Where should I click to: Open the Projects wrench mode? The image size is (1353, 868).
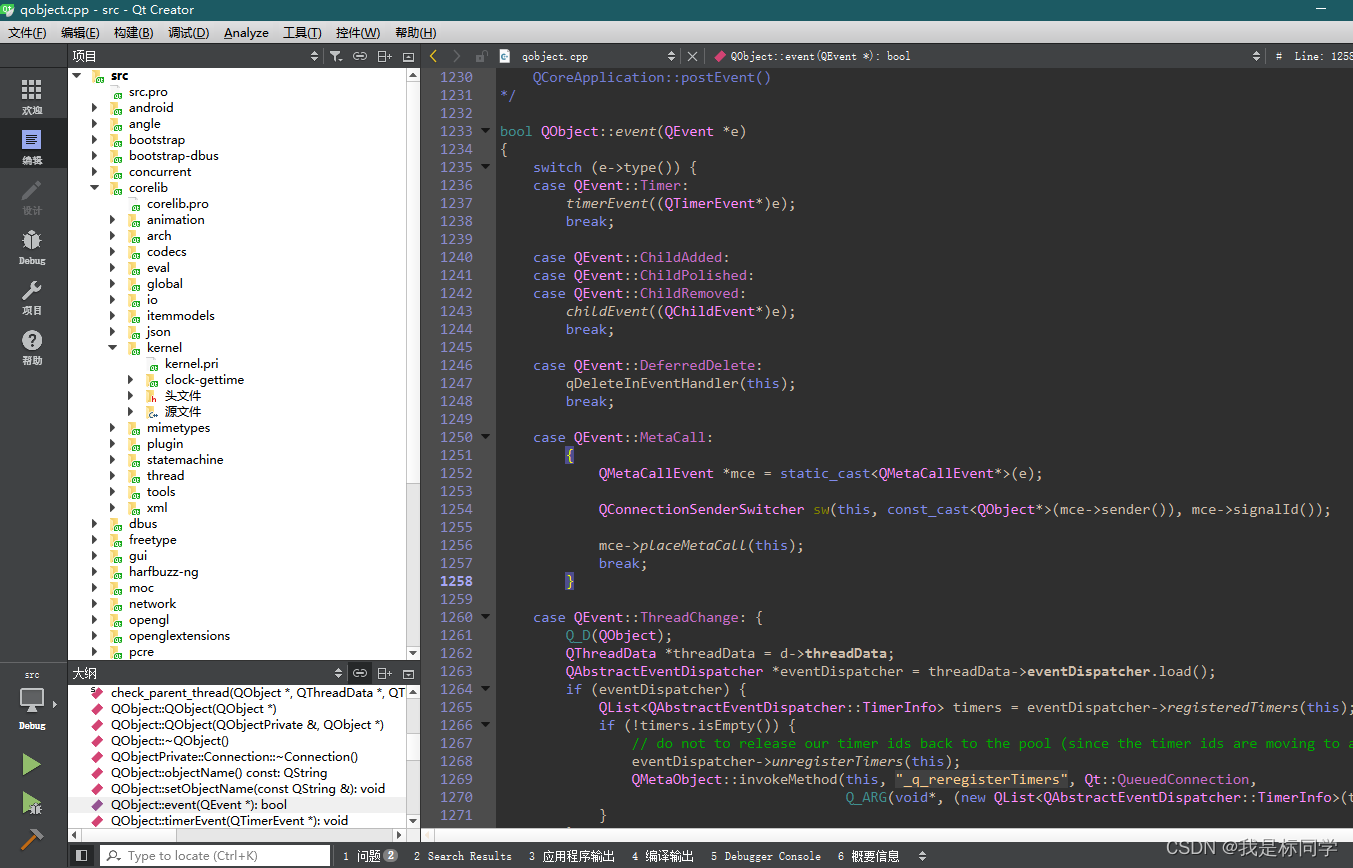[x=32, y=297]
